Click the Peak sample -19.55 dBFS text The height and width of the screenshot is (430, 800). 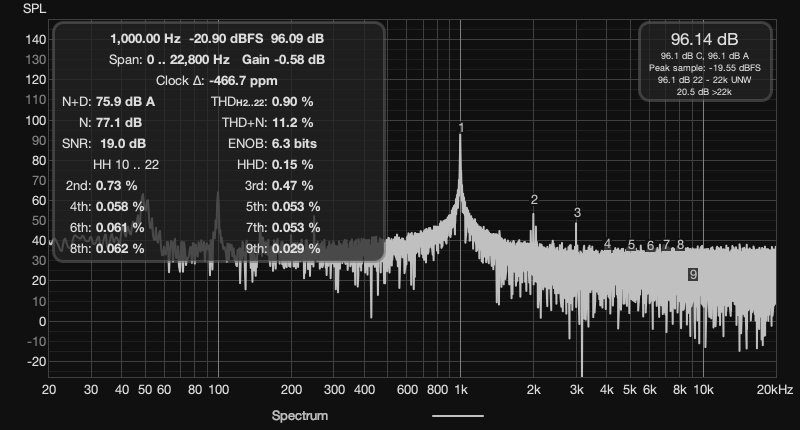[x=705, y=67]
